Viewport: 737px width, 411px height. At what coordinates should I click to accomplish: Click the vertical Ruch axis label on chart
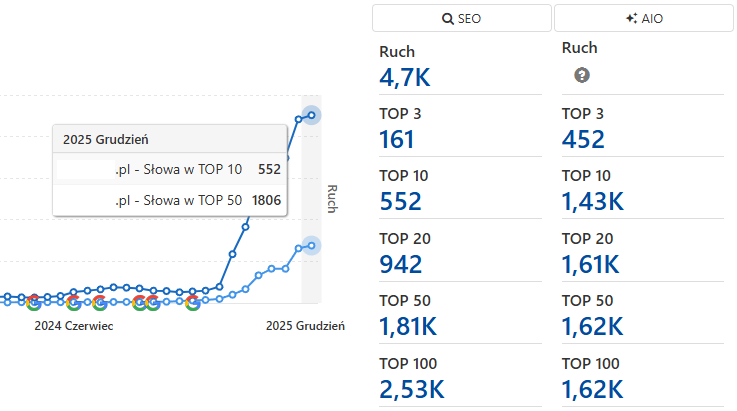pyautogui.click(x=332, y=197)
